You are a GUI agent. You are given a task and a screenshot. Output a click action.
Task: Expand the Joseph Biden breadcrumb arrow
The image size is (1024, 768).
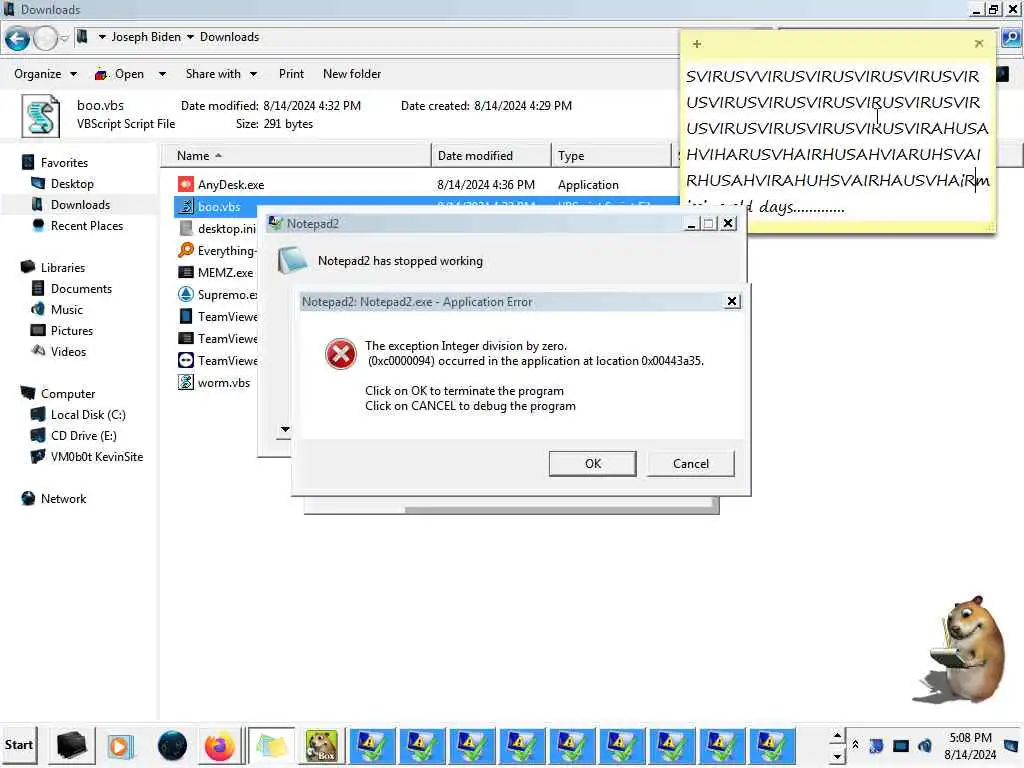[190, 37]
